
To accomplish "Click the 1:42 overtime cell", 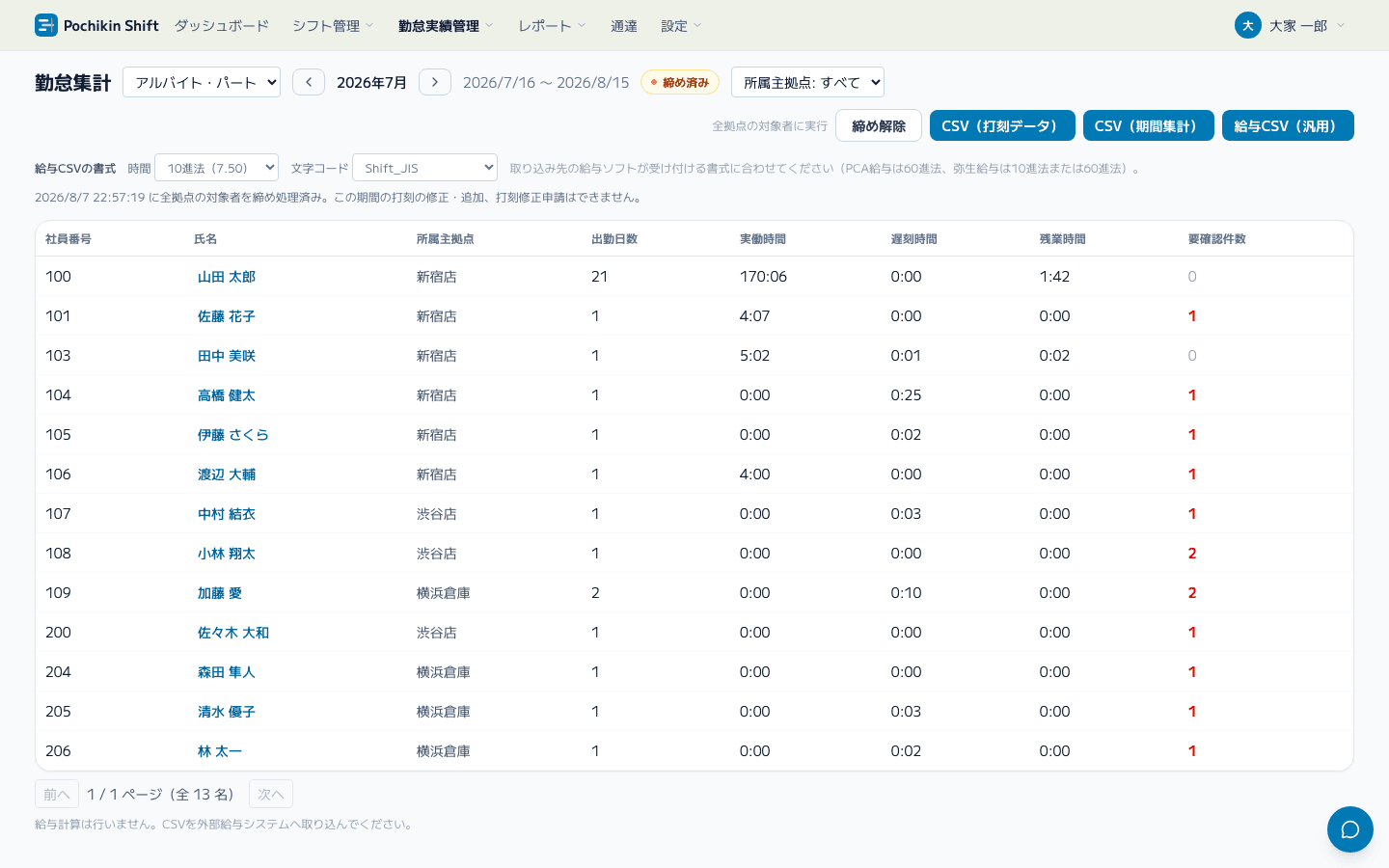I will click(1054, 277).
